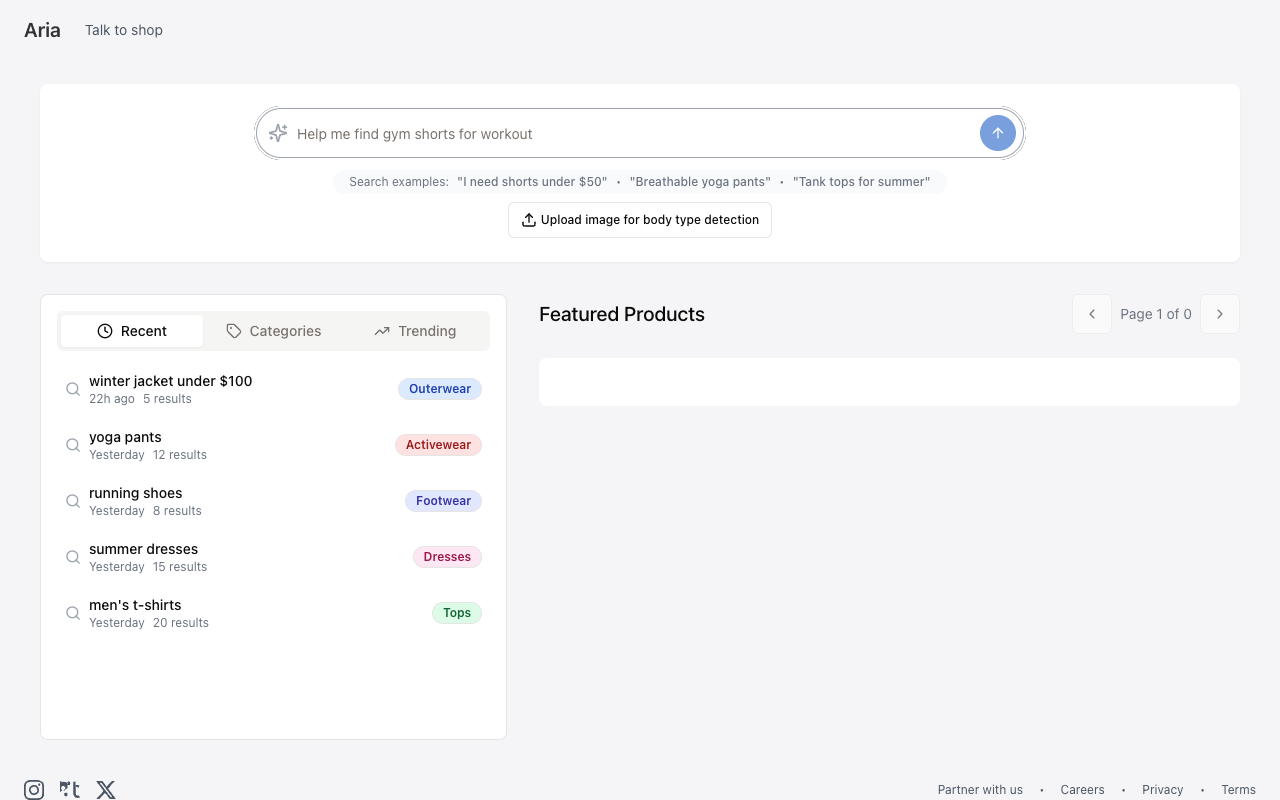Click search icon beside men's t-shirts
1280x800 pixels.
click(73, 613)
